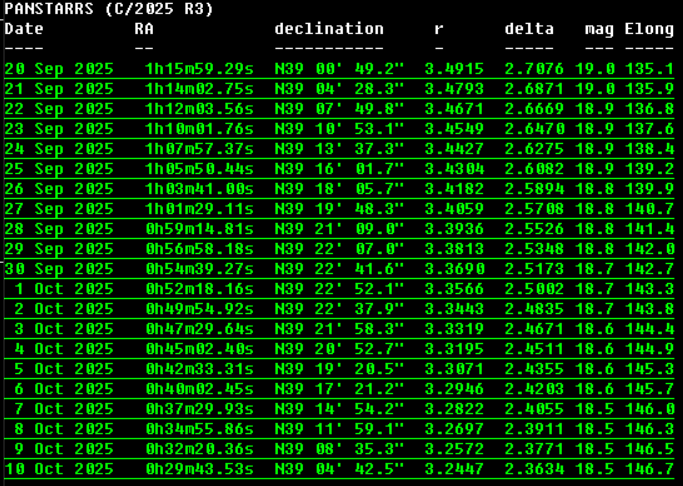Click RA value 0h42m33.31s
Image resolution: width=683 pixels, height=486 pixels.
point(199,369)
